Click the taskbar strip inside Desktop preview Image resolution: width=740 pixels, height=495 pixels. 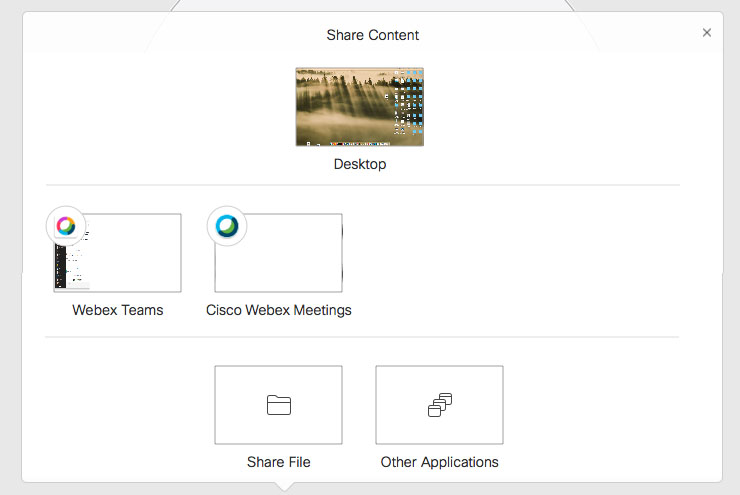[x=359, y=144]
